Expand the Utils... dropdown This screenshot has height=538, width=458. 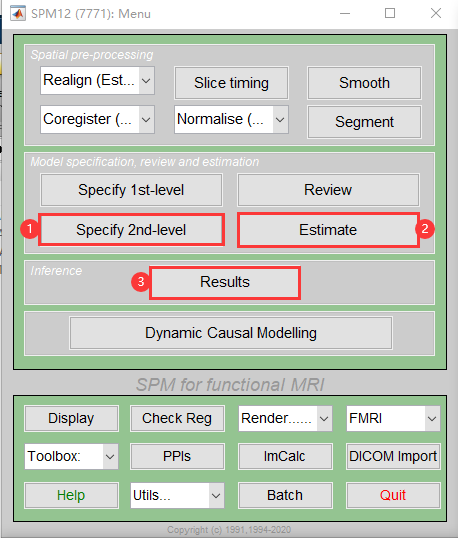coord(177,495)
